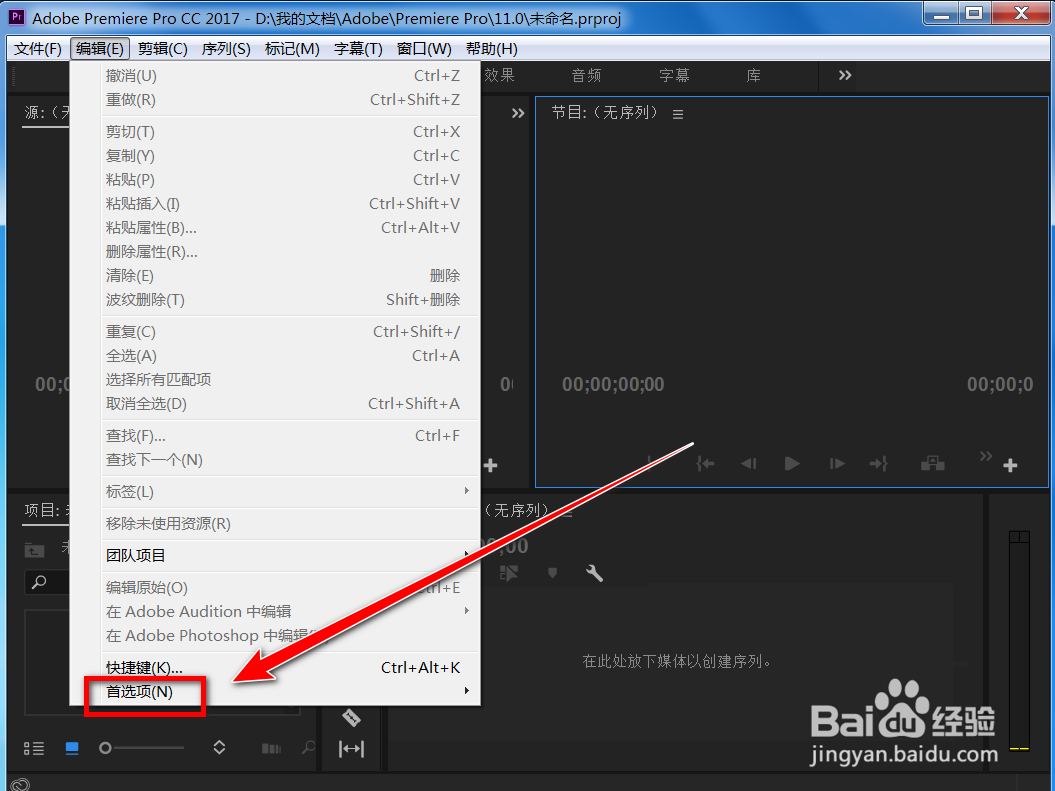Expand the Program monitor button overflow chevrons
This screenshot has height=791, width=1055.
pos(986,456)
